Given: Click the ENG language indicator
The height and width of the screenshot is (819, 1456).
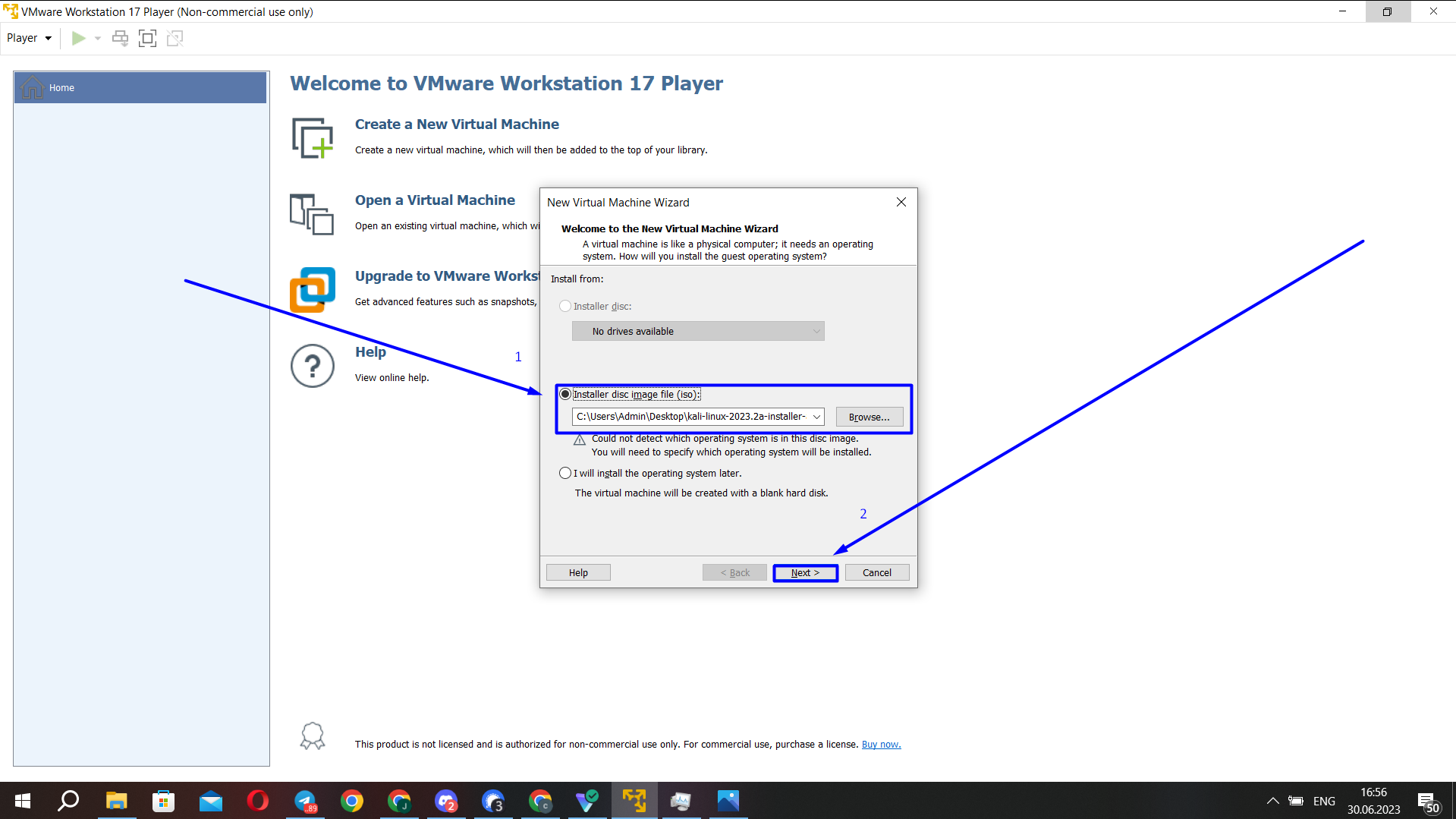Looking at the screenshot, I should pos(1324,801).
